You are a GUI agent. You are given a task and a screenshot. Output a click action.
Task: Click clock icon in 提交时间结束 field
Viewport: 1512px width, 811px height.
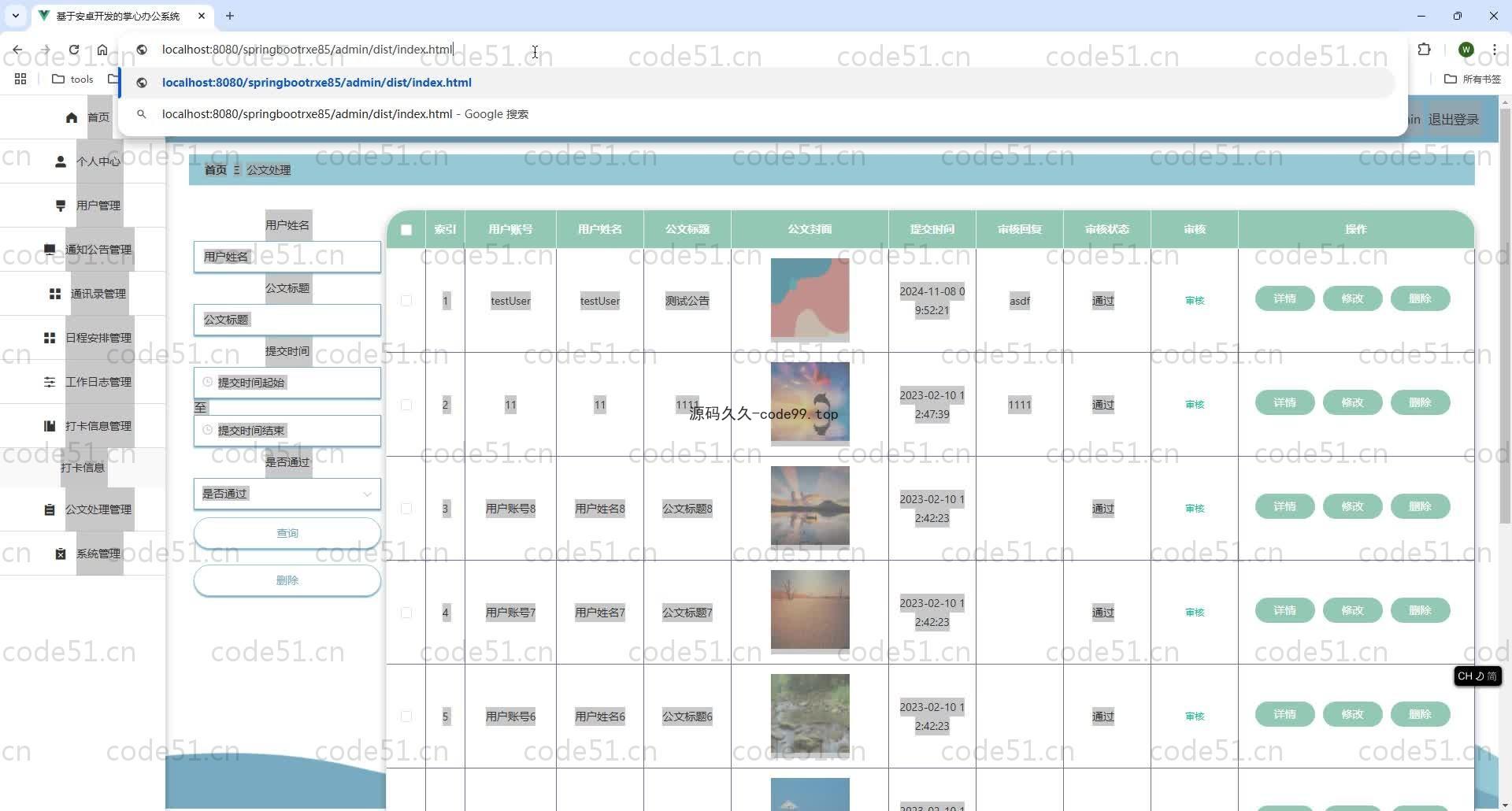[x=208, y=430]
